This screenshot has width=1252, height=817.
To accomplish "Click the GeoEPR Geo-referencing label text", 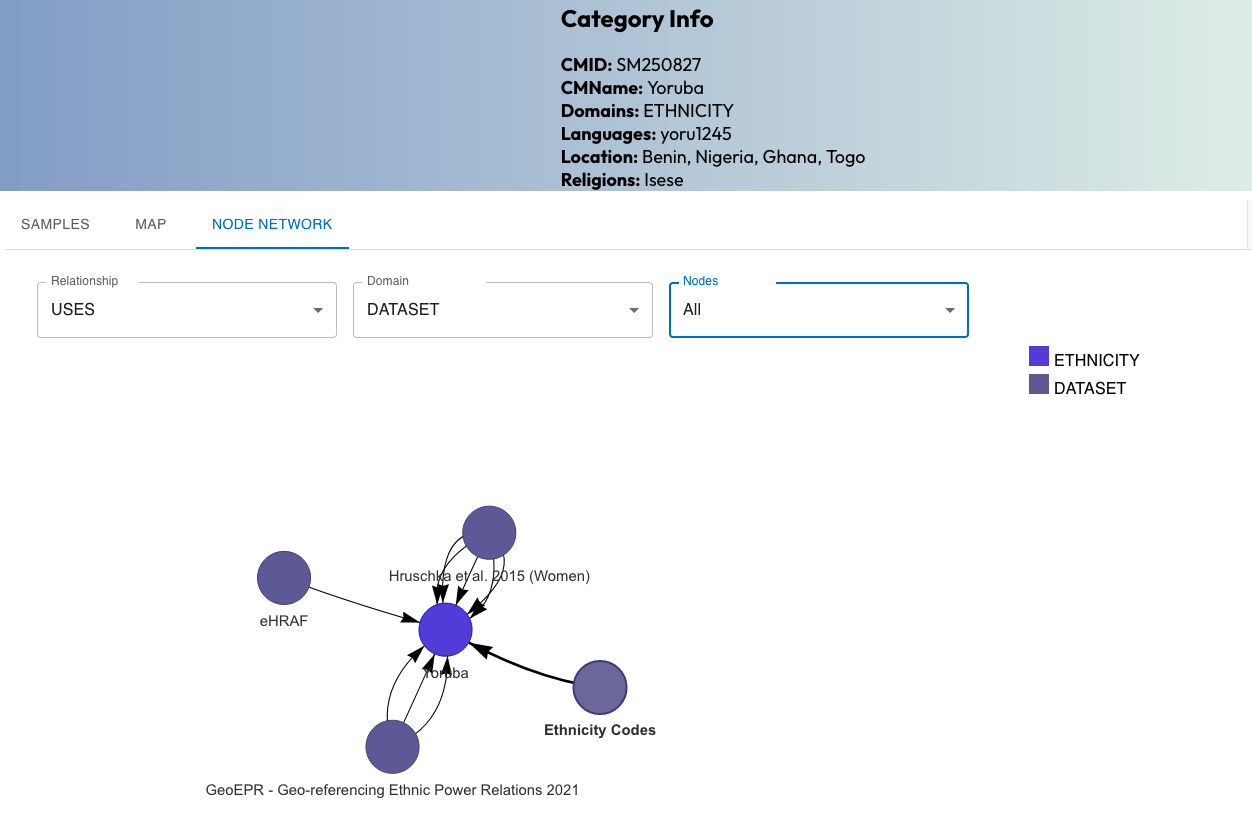I will tap(392, 790).
